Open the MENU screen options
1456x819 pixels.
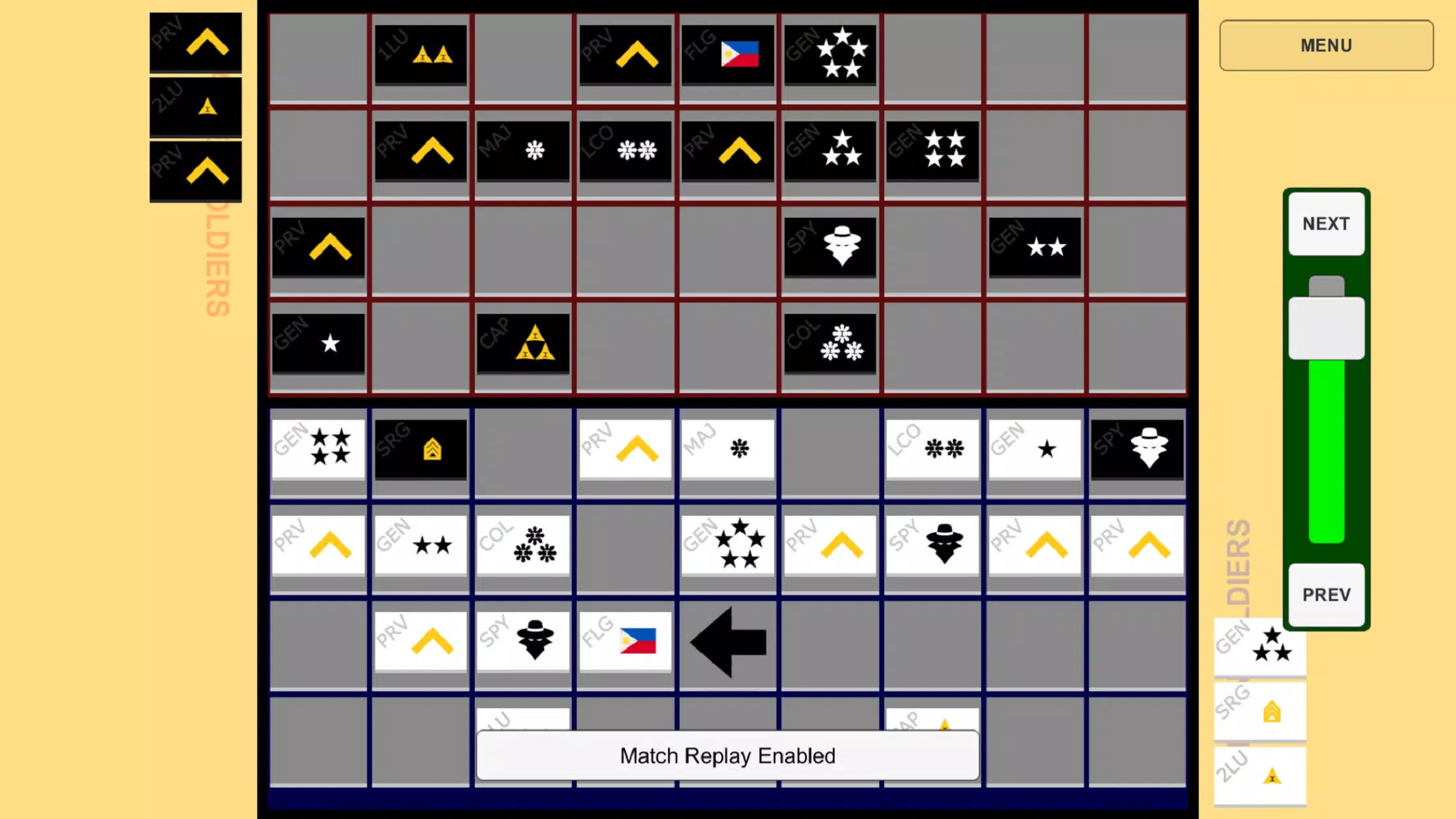1326,45
